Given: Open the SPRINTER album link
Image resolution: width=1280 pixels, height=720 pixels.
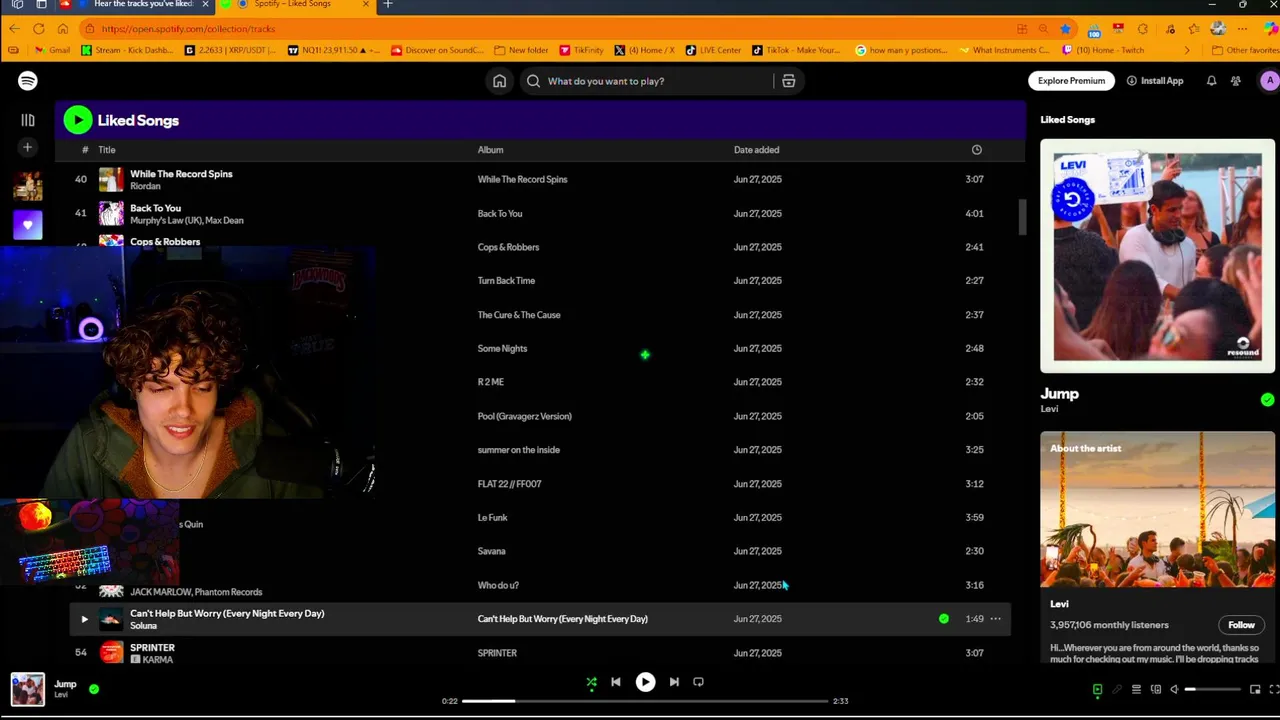Looking at the screenshot, I should click(497, 653).
